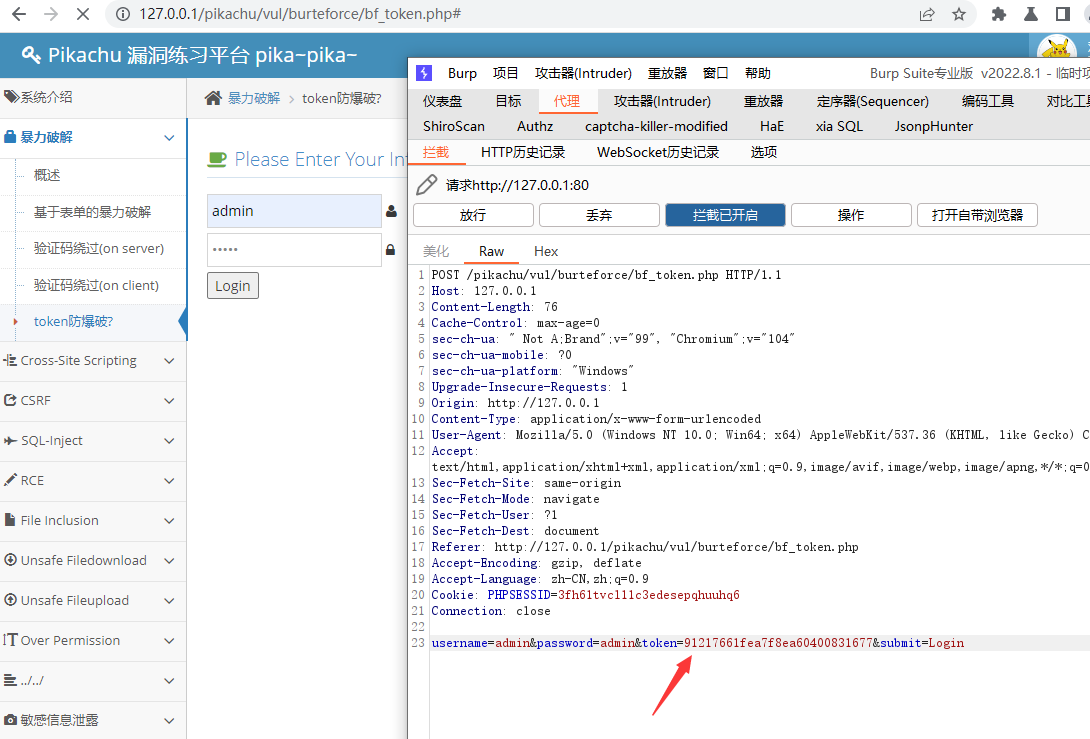Click the icon beside SQL-Inject

[x=10, y=440]
